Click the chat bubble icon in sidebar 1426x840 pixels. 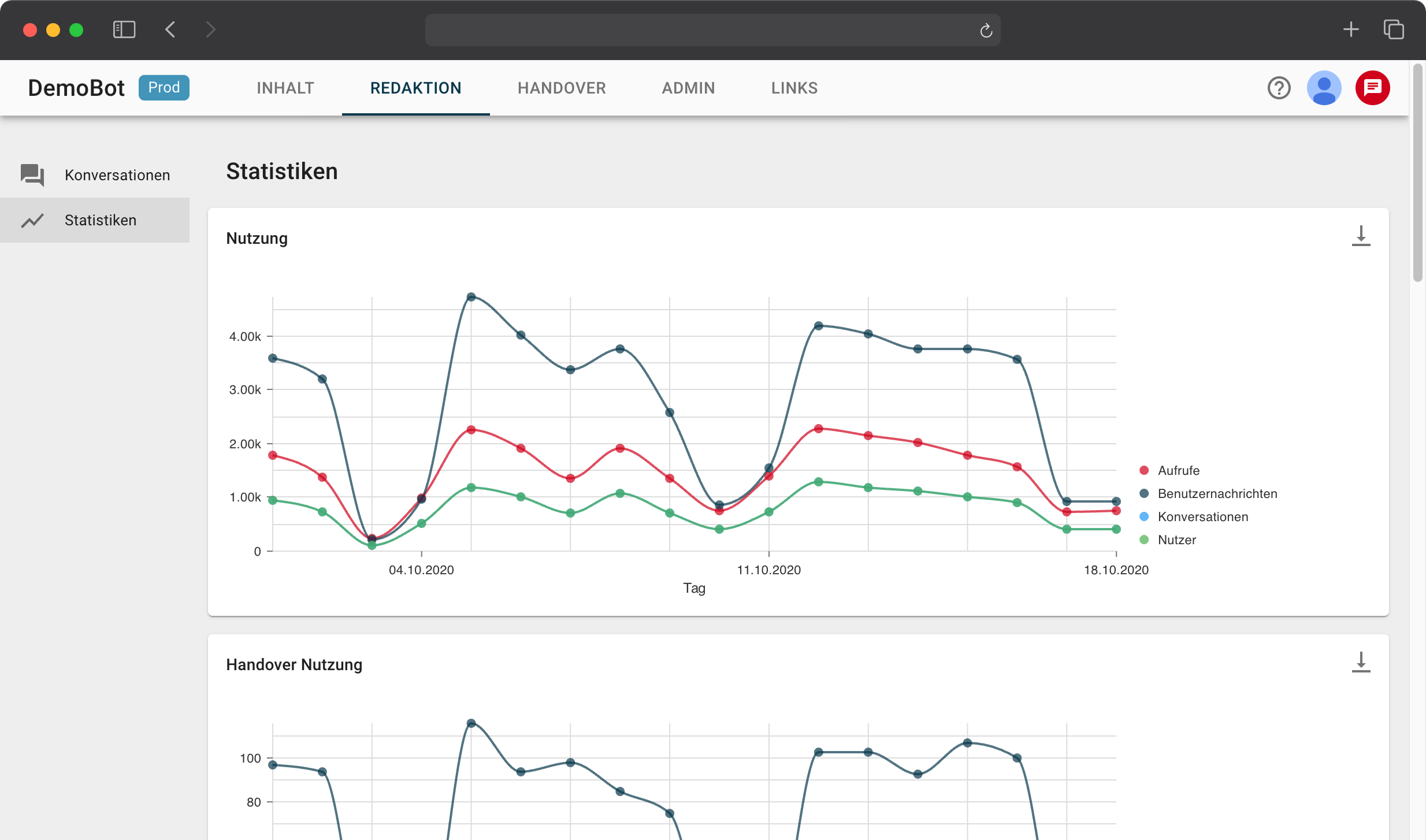(33, 174)
